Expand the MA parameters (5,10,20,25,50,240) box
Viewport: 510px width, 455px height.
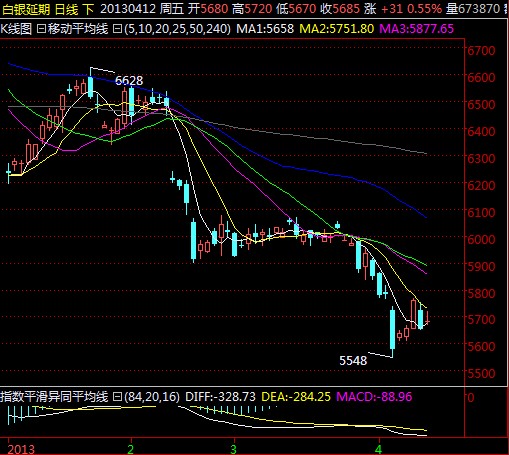[117, 29]
